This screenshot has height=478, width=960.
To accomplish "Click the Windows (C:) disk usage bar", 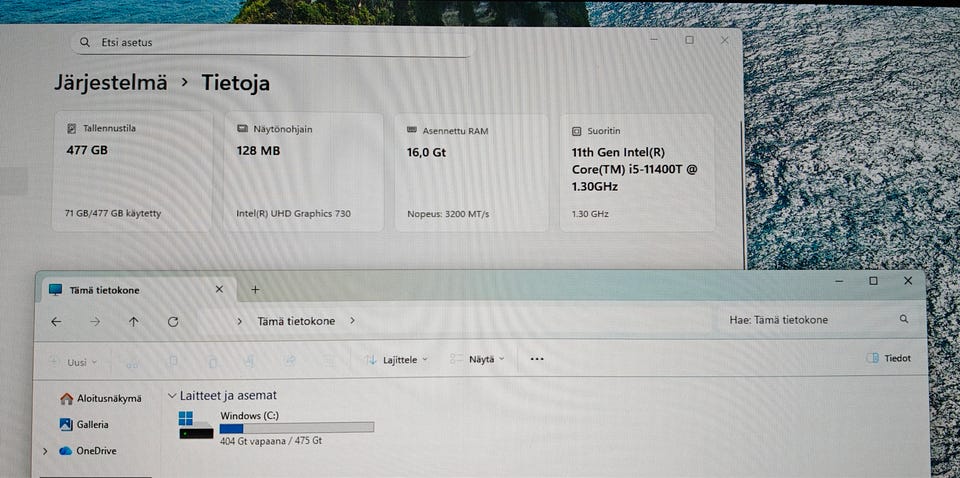I will 297,428.
